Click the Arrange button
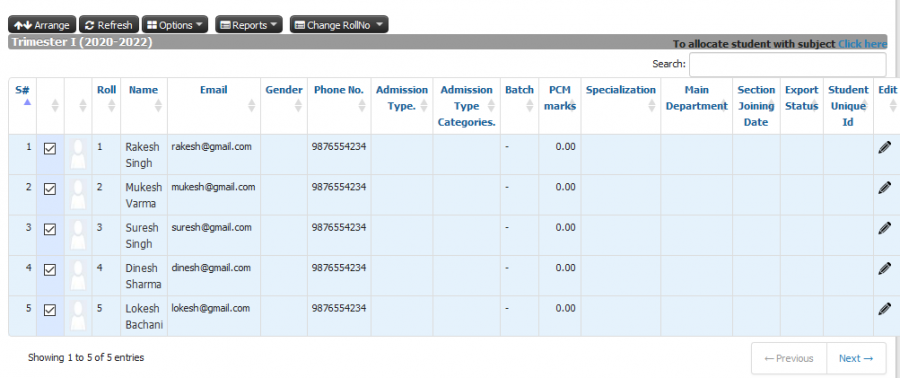Screen dimensions: 900x378 pyautogui.click(x=42, y=25)
